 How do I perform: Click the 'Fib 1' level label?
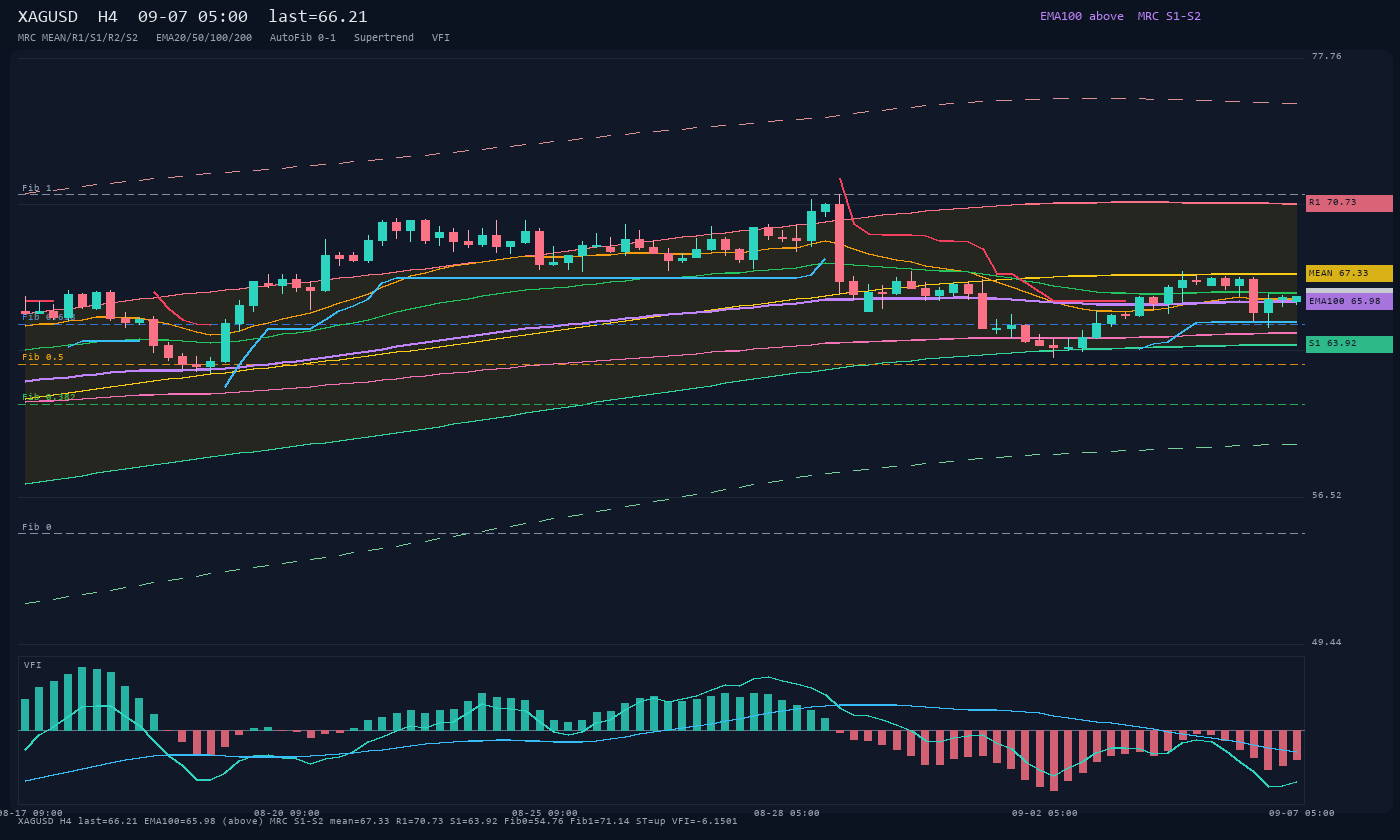37,188
